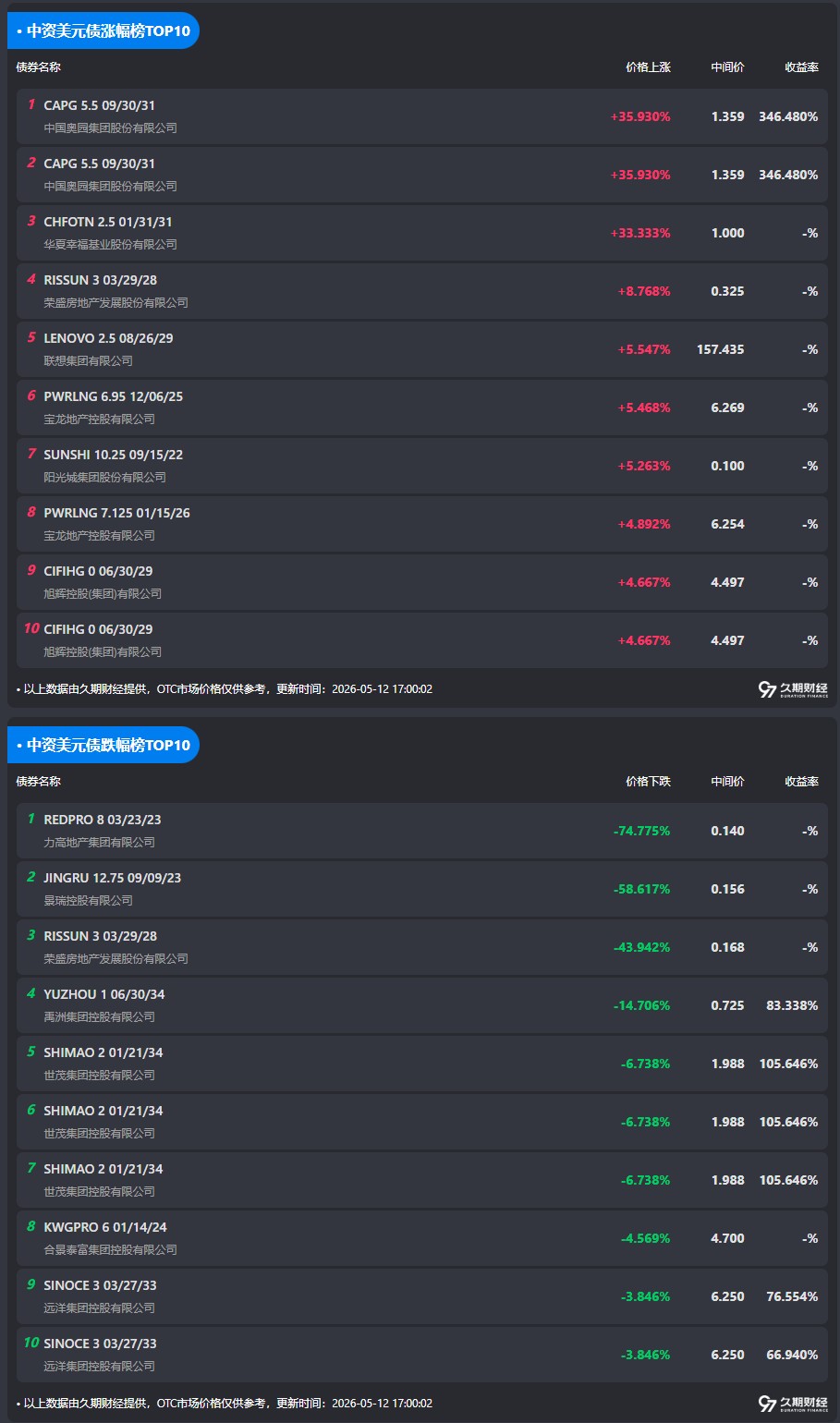Click 收益率 header in the losers table
This screenshot has width=840, height=1423.
tap(801, 782)
